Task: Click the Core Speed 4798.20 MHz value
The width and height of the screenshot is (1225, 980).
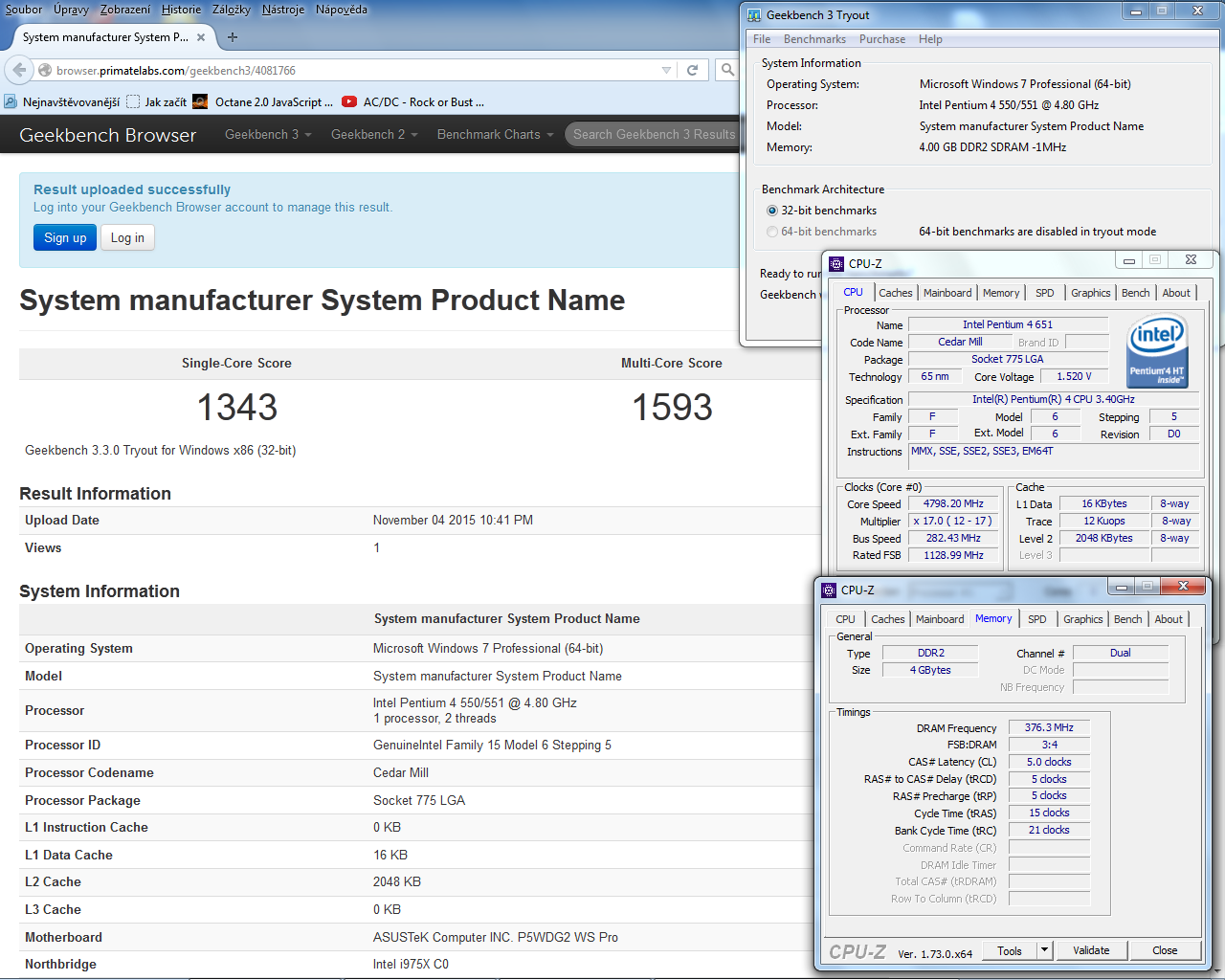Action: pos(954,503)
